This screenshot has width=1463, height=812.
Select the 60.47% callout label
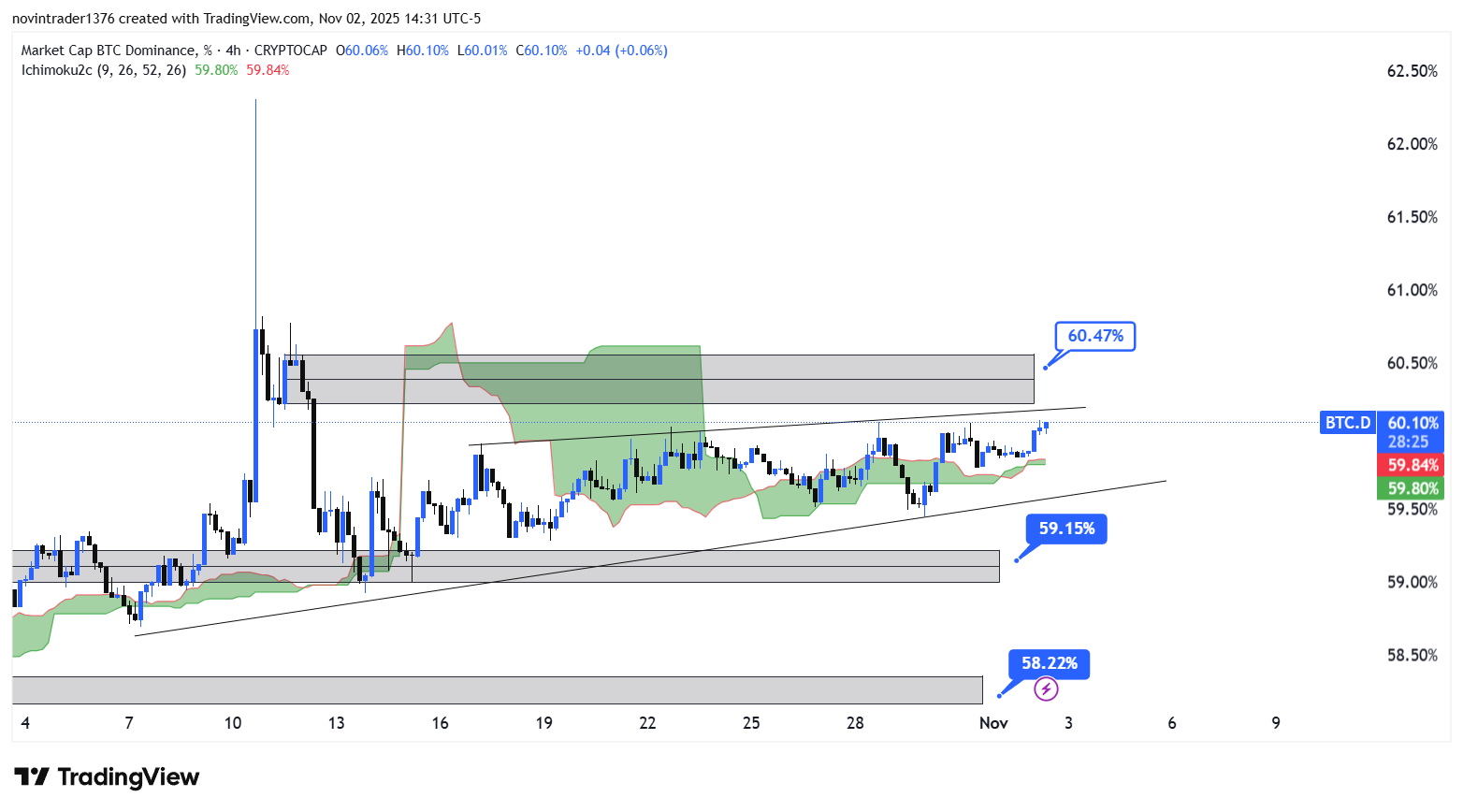pos(1095,336)
